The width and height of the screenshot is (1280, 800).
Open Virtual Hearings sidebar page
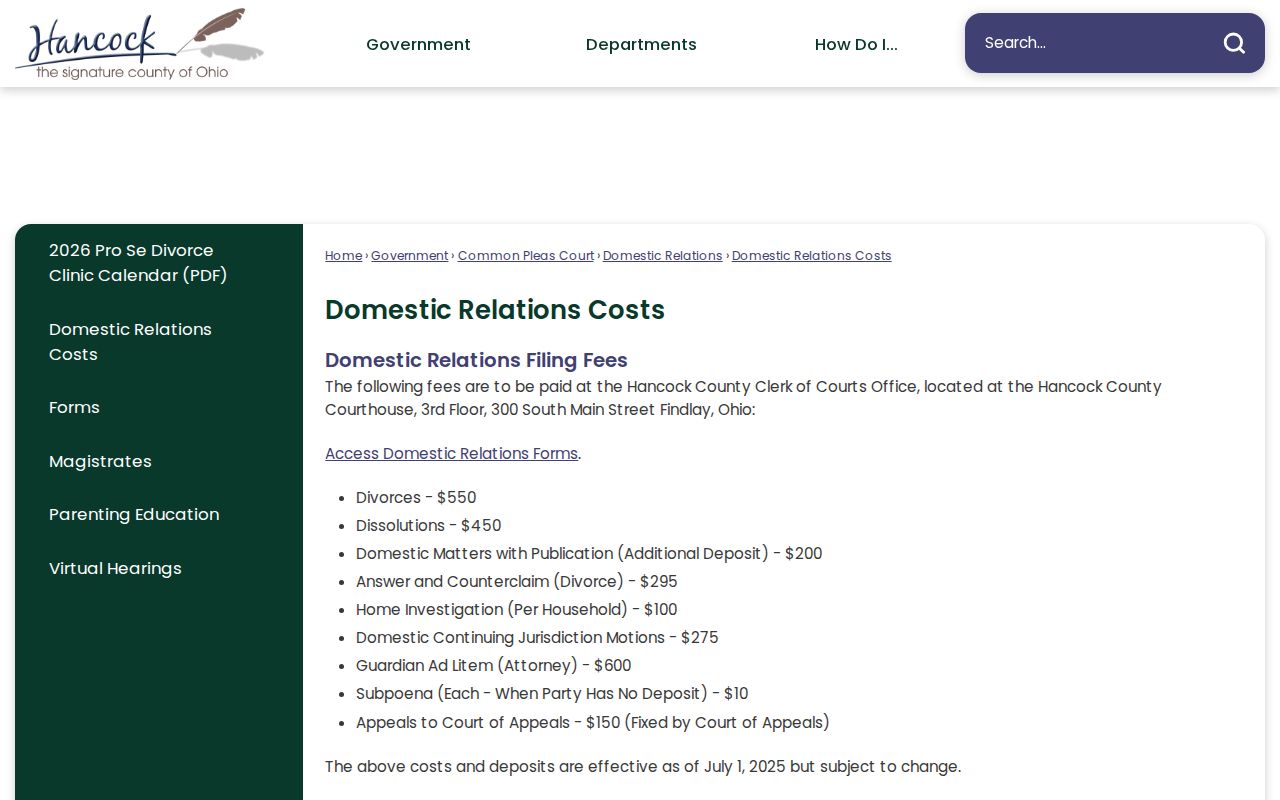[115, 568]
